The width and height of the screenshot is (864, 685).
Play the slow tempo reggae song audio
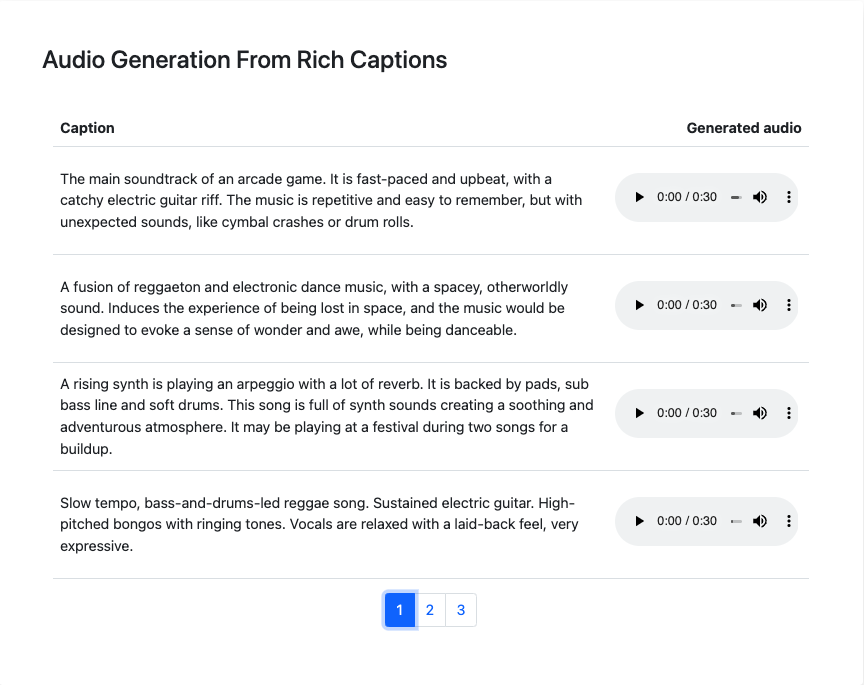[640, 522]
